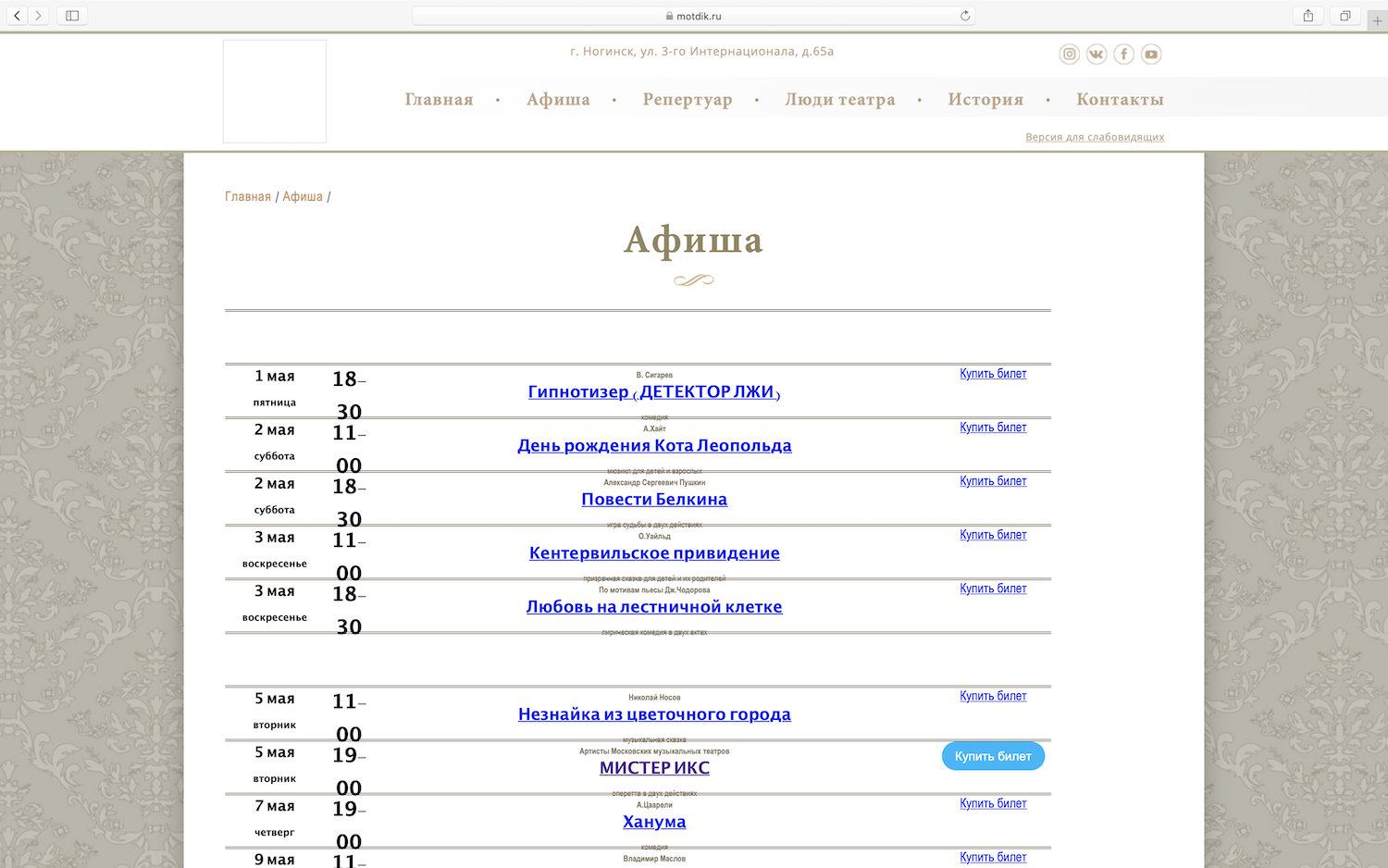Show the Safari tab overview

click(x=1345, y=16)
